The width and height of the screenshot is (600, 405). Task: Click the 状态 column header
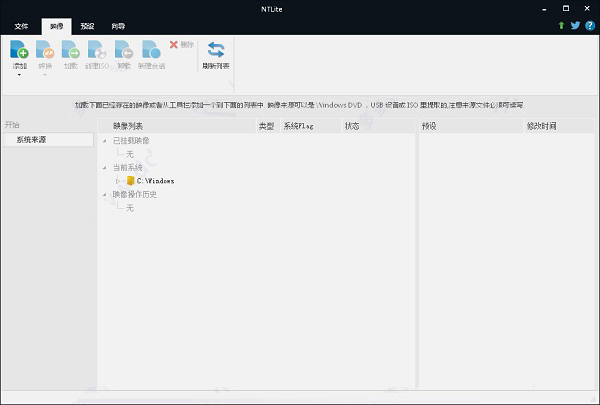click(x=378, y=126)
